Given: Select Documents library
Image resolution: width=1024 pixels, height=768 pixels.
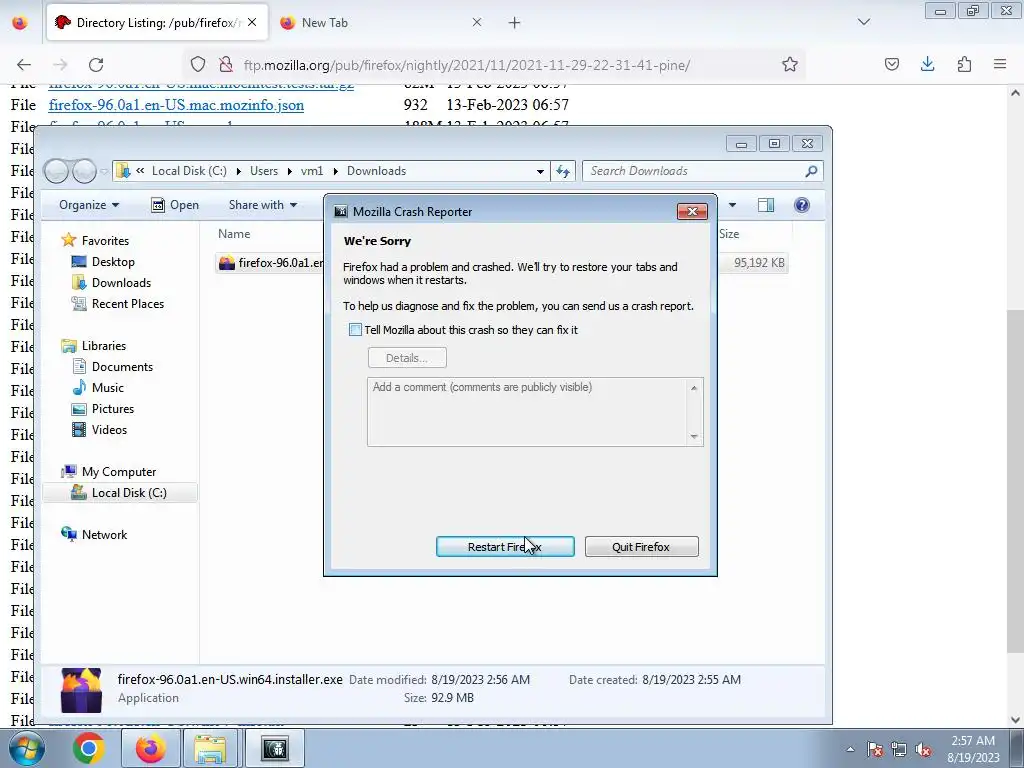Looking at the screenshot, I should (x=121, y=367).
